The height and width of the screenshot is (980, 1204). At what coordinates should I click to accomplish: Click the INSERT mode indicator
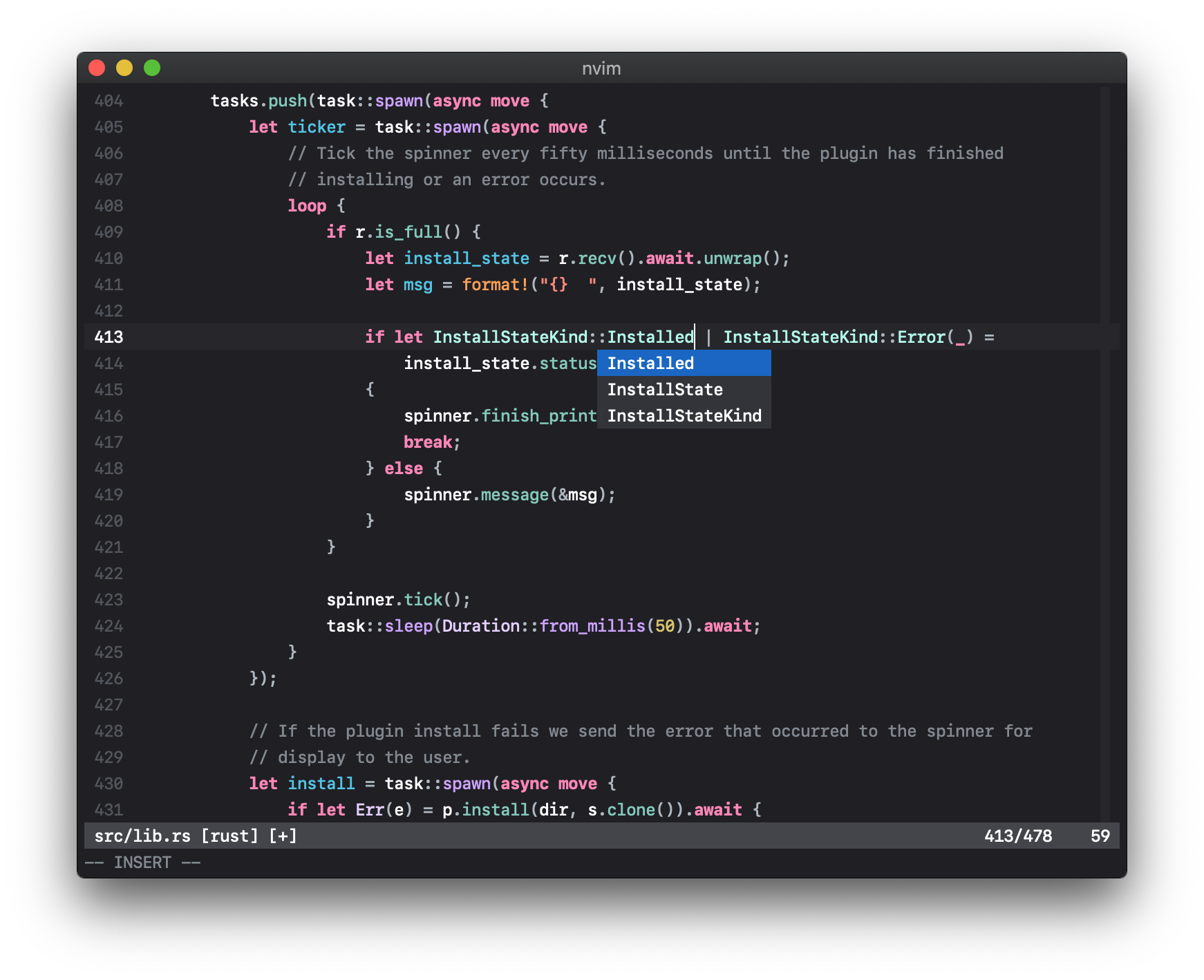[142, 863]
